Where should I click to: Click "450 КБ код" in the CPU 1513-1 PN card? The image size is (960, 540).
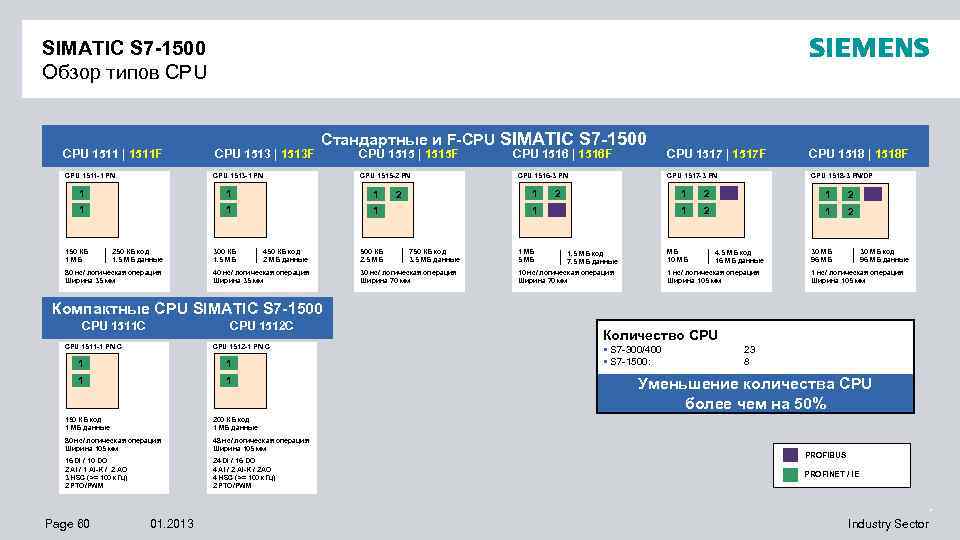pos(281,252)
